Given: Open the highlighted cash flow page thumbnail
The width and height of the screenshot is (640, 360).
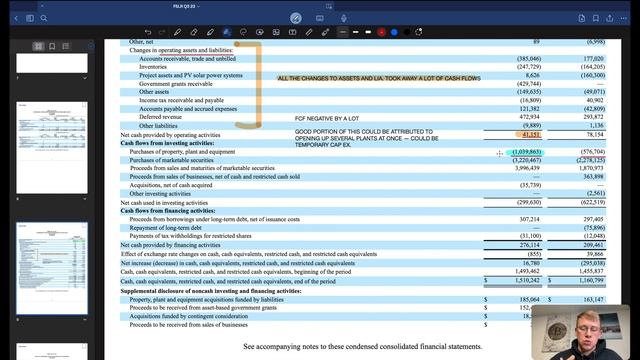Looking at the screenshot, I should pyautogui.click(x=52, y=268).
